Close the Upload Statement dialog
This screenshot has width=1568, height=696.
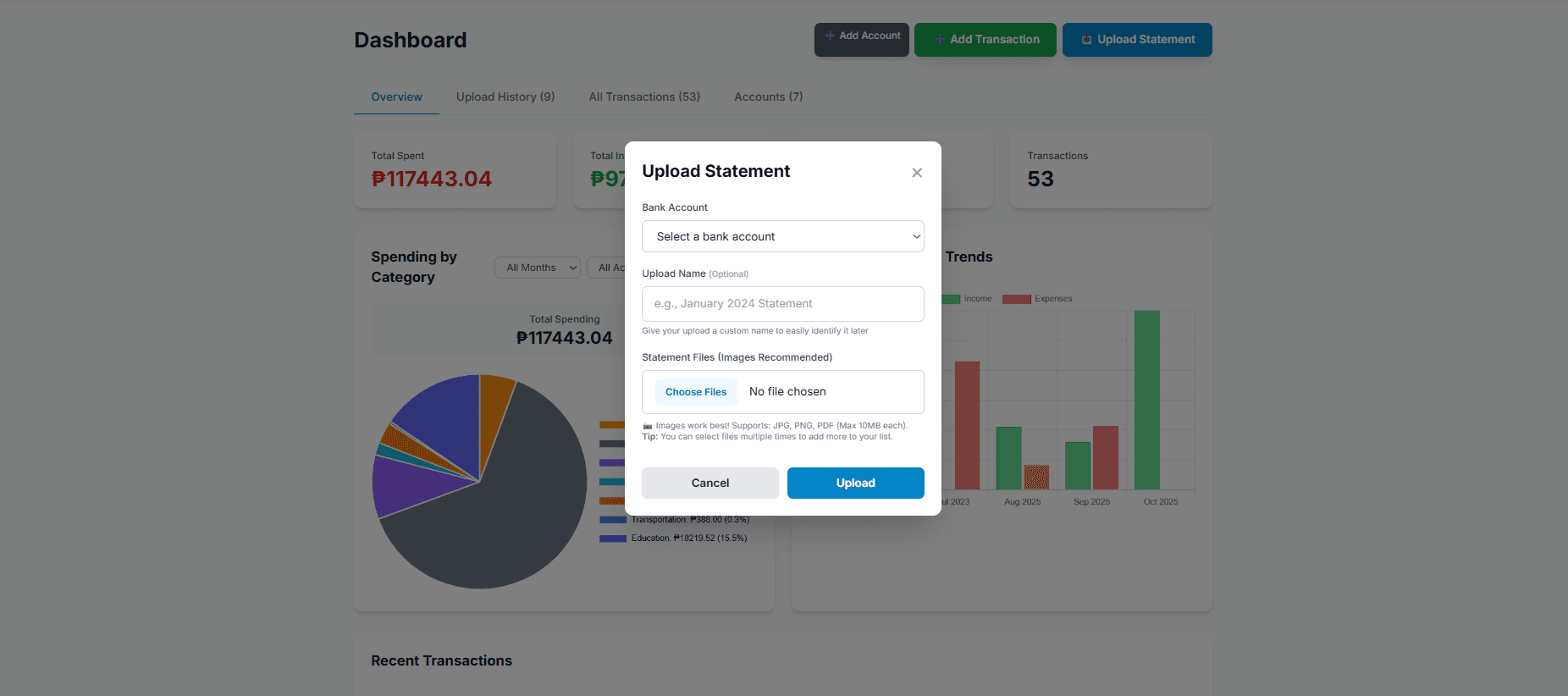pyautogui.click(x=916, y=173)
